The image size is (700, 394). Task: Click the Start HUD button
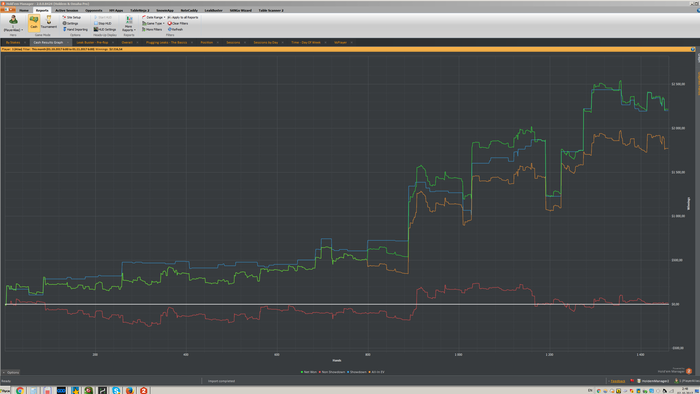(x=103, y=17)
